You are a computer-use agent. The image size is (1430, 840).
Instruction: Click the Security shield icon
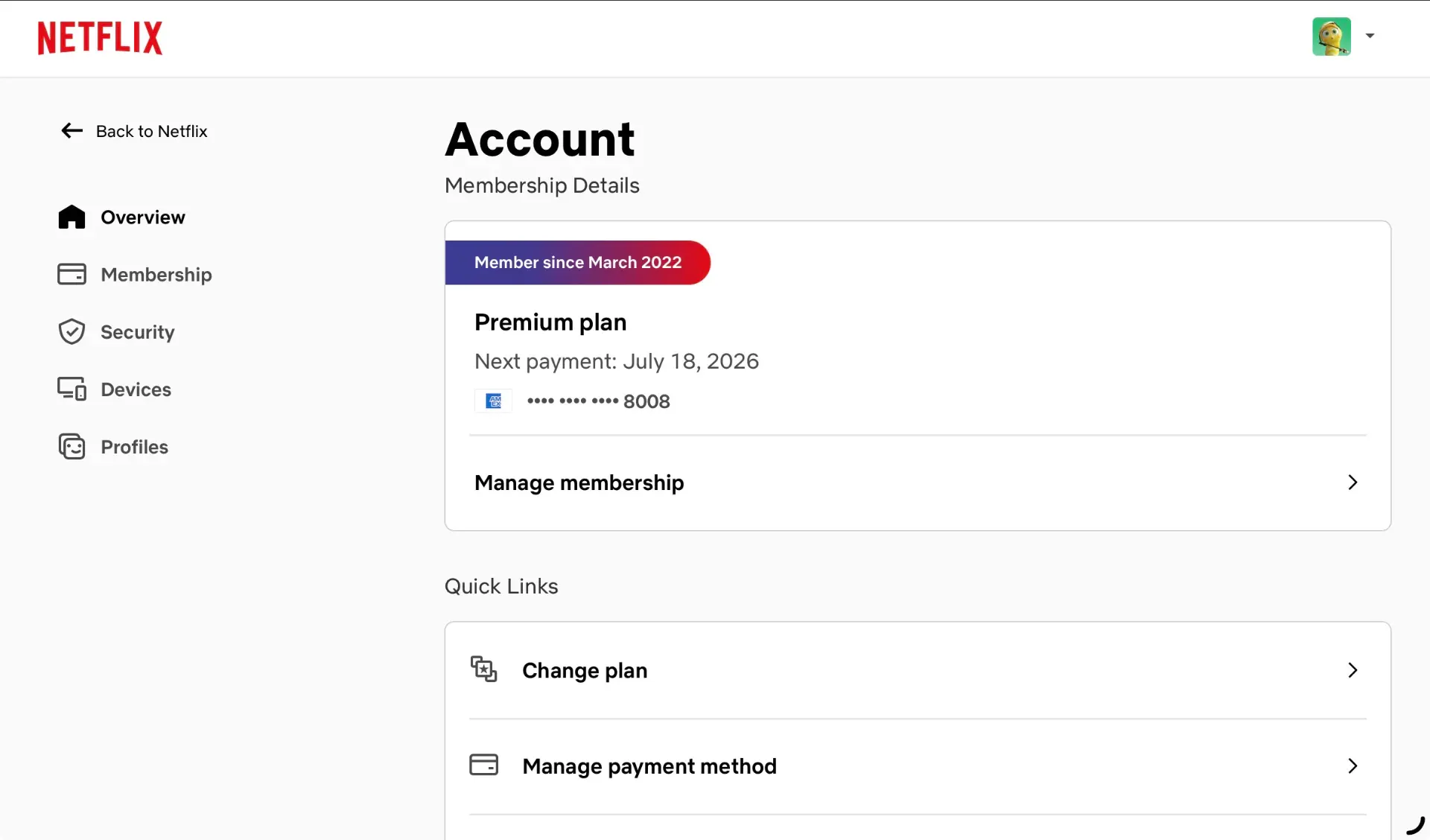point(71,331)
